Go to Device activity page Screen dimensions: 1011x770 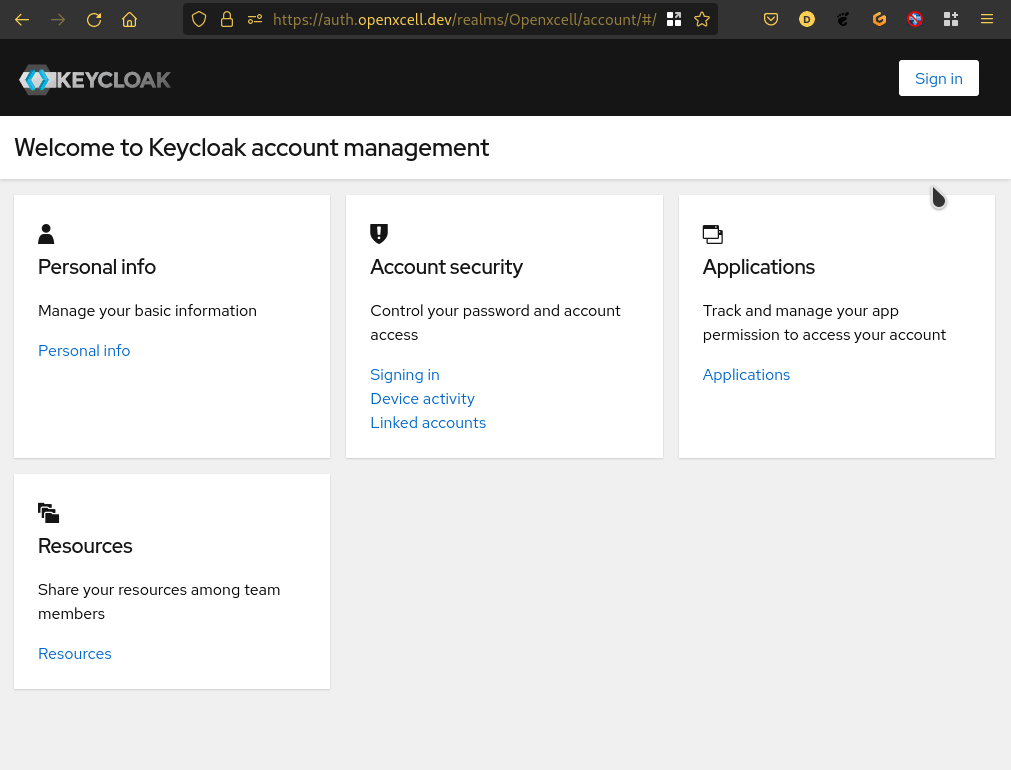[x=422, y=399]
